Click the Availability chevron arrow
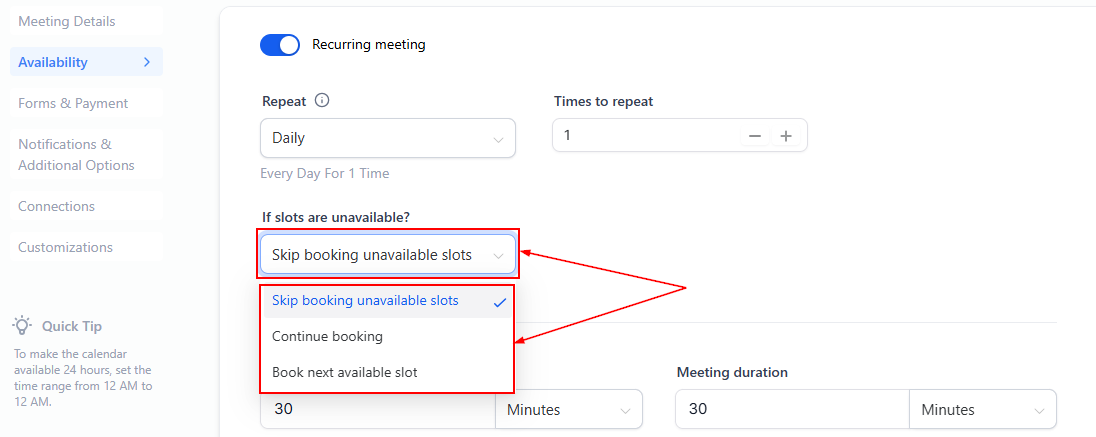Image resolution: width=1096 pixels, height=437 pixels. tap(147, 62)
